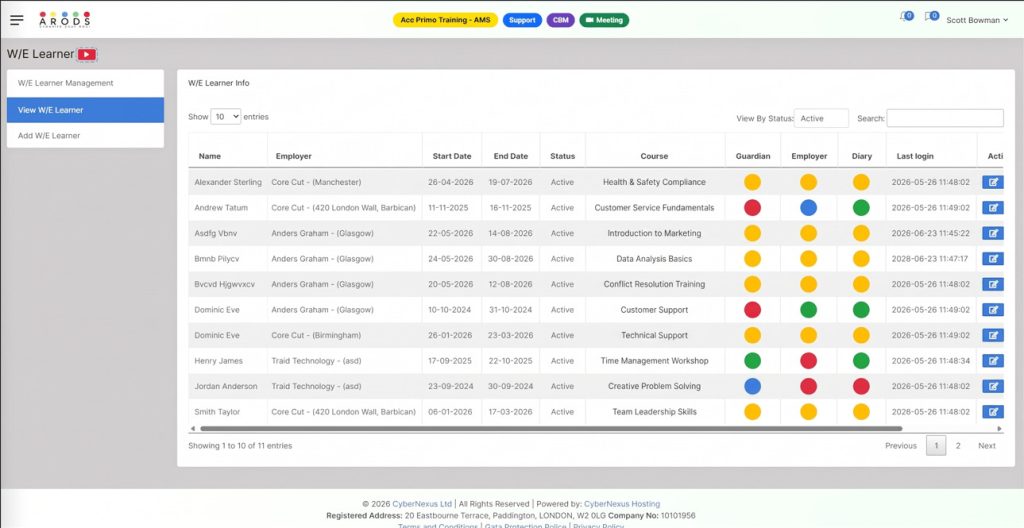Image resolution: width=1024 pixels, height=528 pixels.
Task: Click the Acc Primo Training - AMS pill
Action: point(445,20)
